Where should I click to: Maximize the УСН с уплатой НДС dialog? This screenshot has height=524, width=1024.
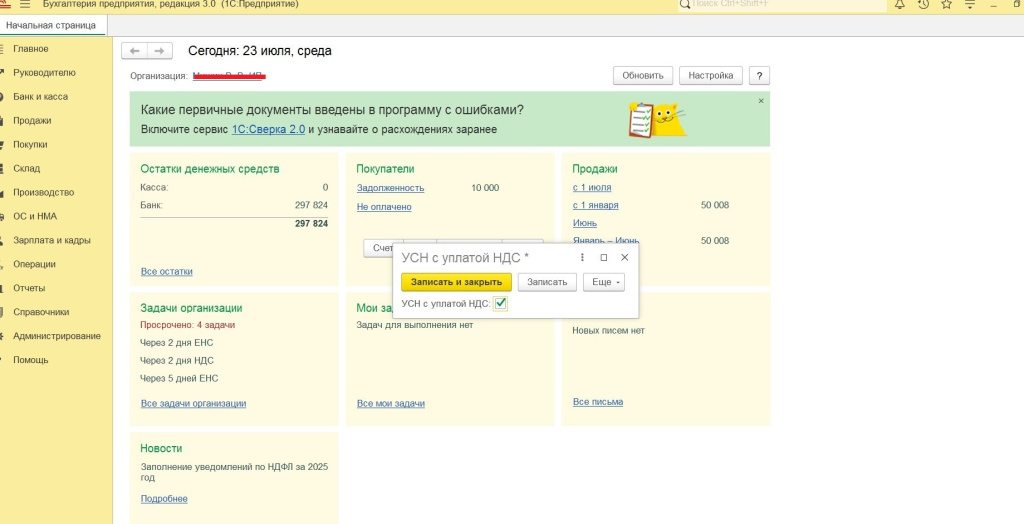point(603,257)
